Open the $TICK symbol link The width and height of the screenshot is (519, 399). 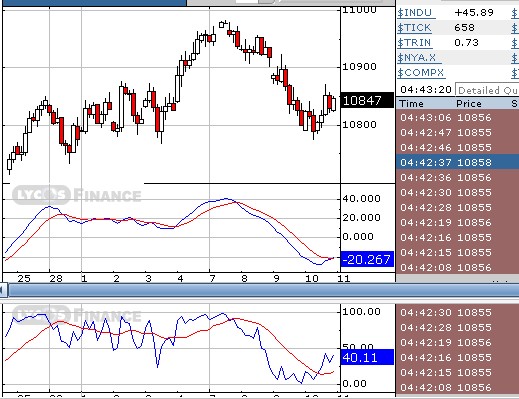(x=414, y=28)
